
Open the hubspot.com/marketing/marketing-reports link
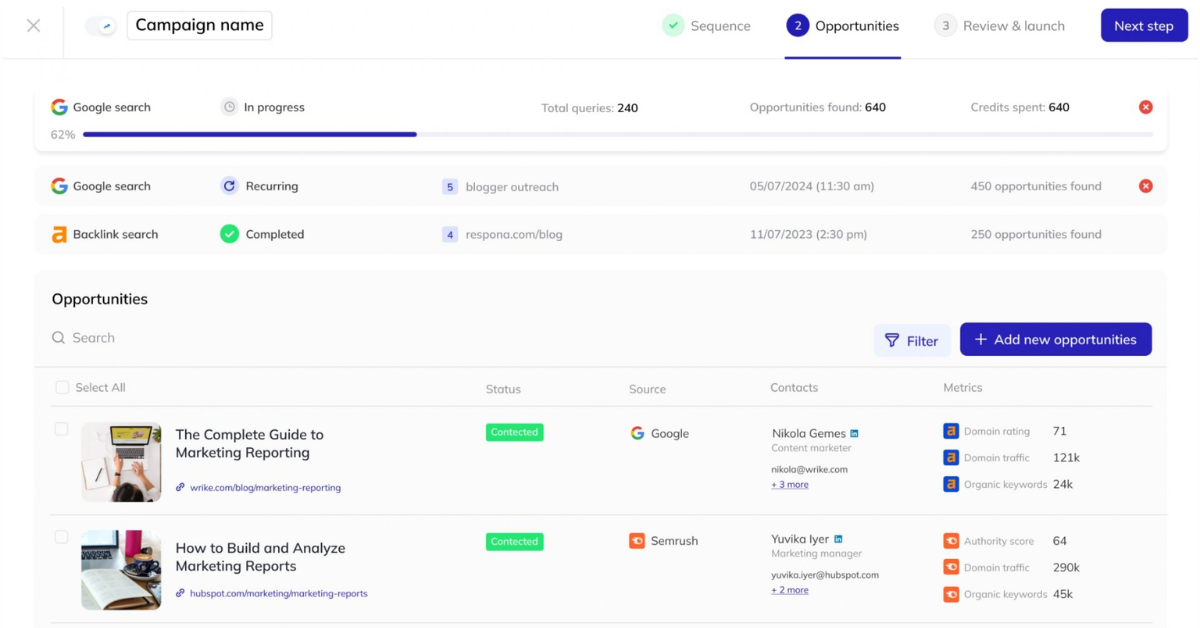pyautogui.click(x=278, y=593)
